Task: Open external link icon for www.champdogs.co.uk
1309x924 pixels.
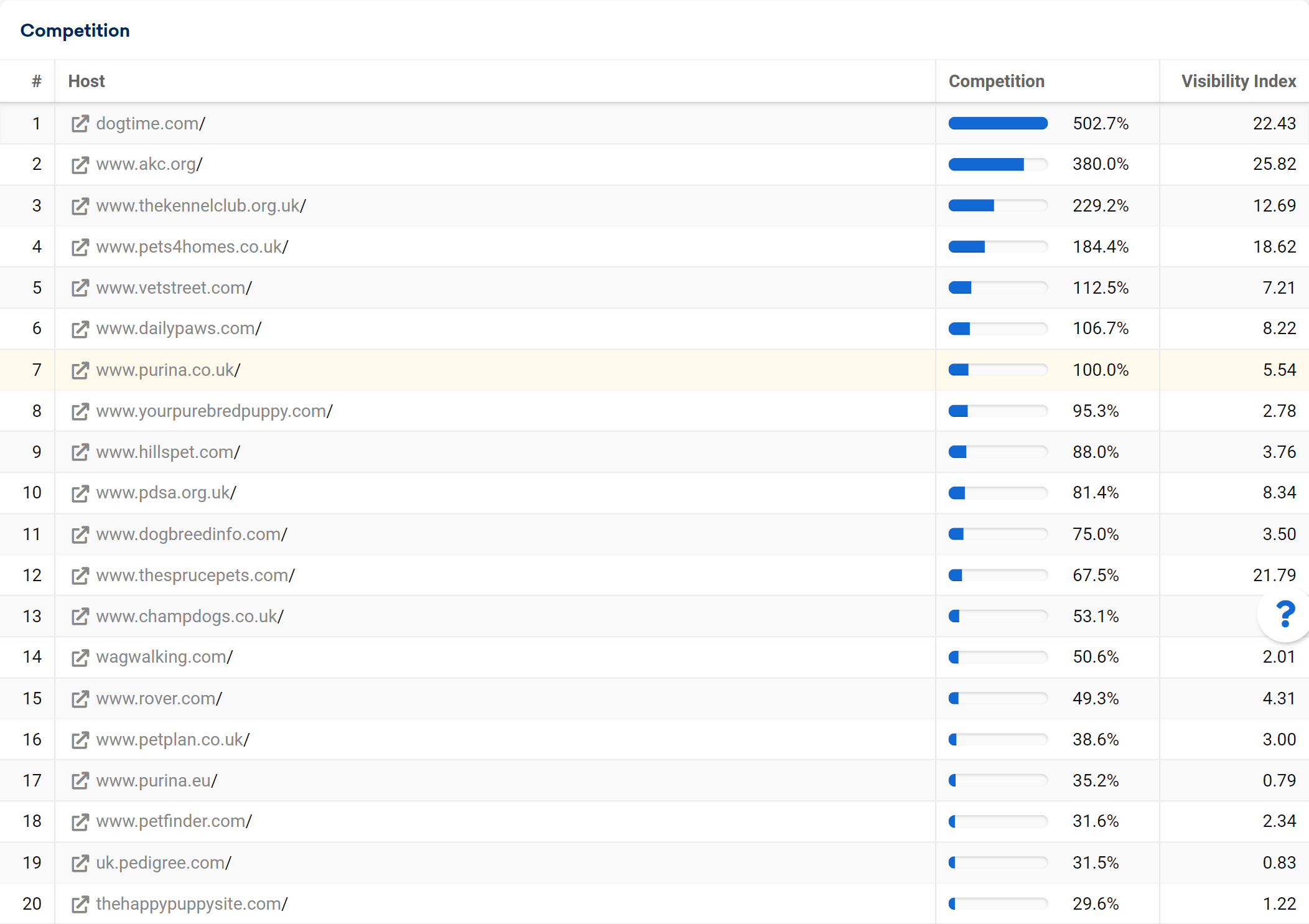Action: (x=80, y=617)
